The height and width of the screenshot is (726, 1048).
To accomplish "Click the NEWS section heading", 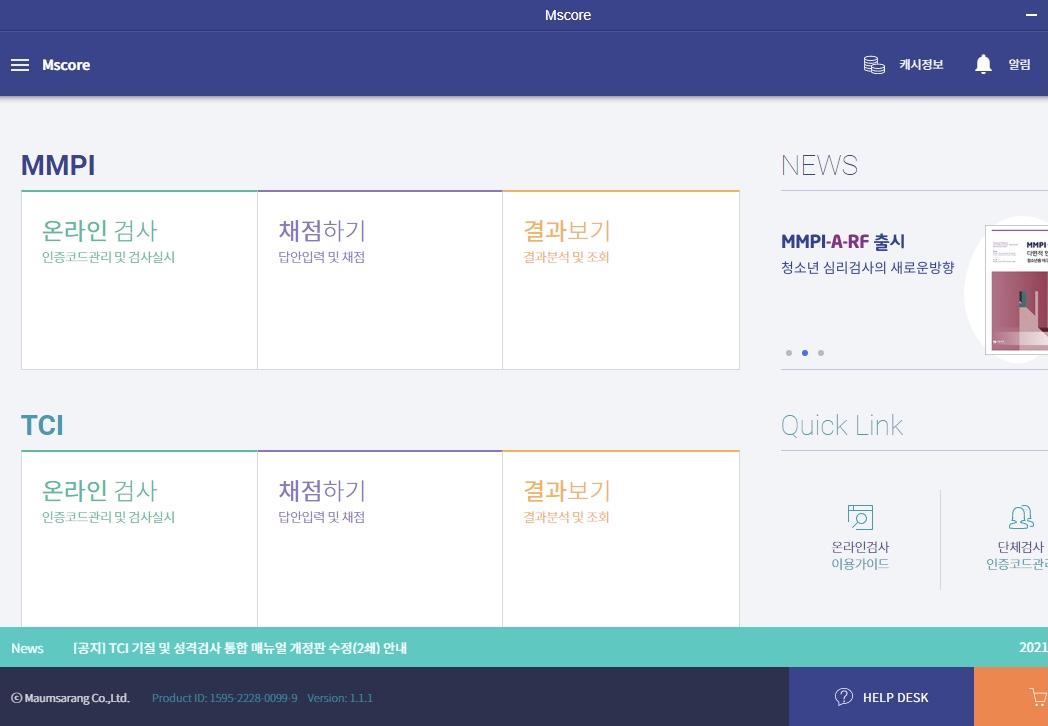I will pyautogui.click(x=819, y=165).
